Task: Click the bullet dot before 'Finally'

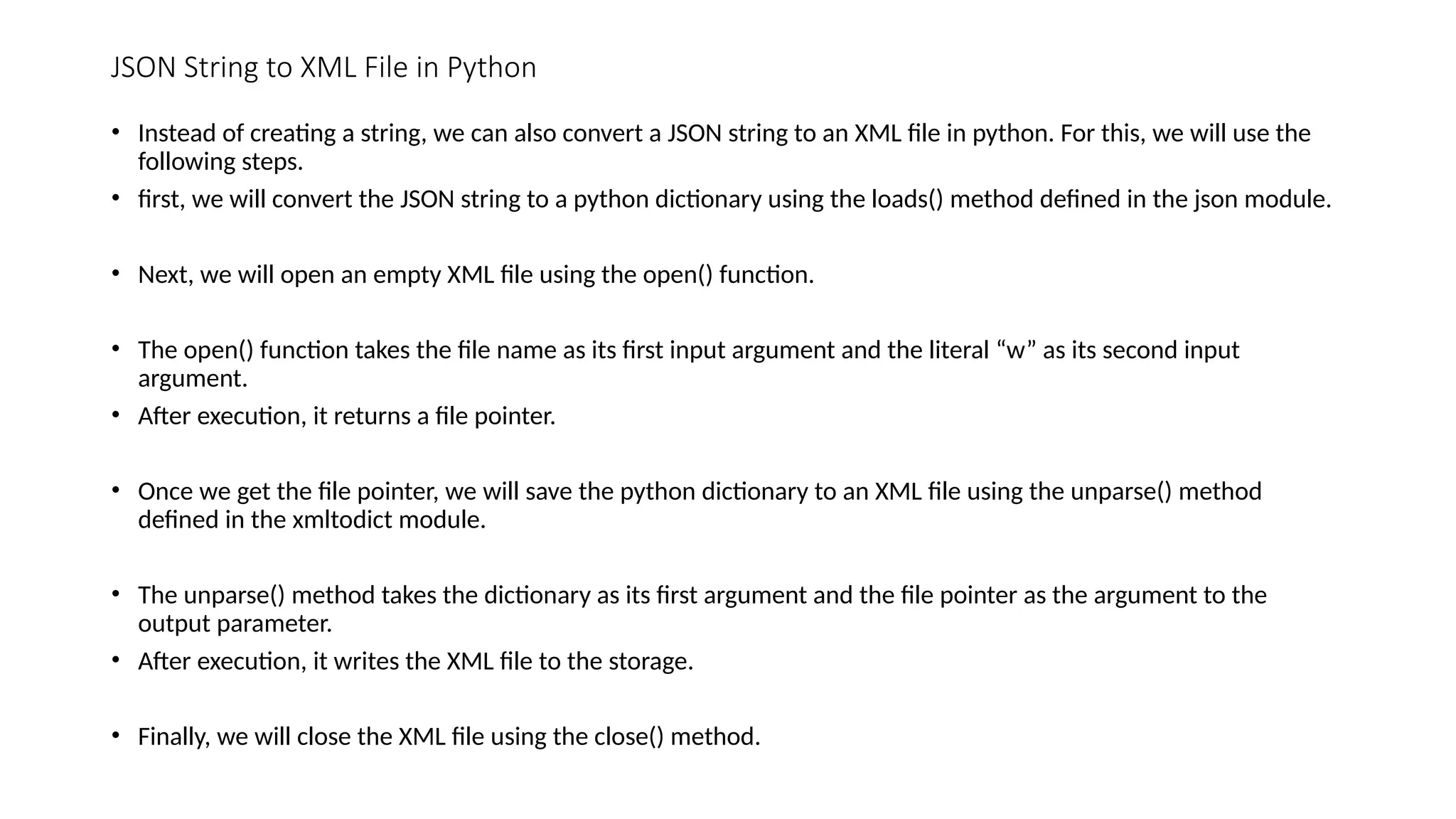Action: pos(115,735)
